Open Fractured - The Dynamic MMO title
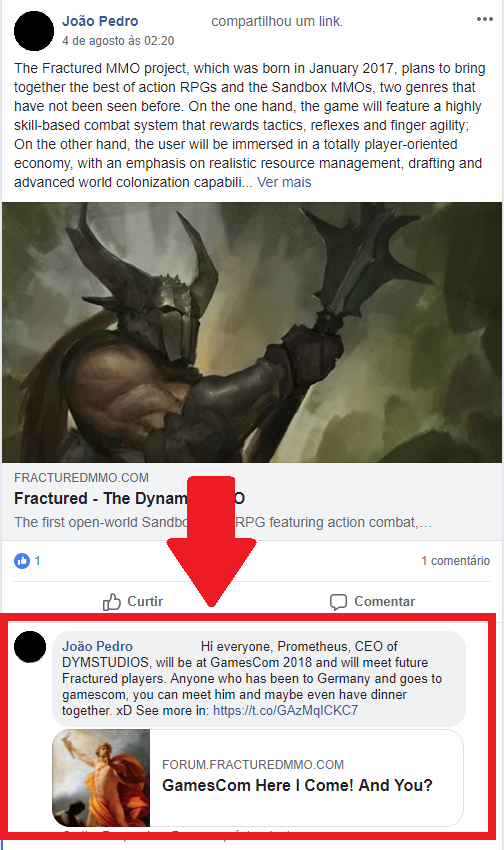The width and height of the screenshot is (504, 850). (x=130, y=498)
